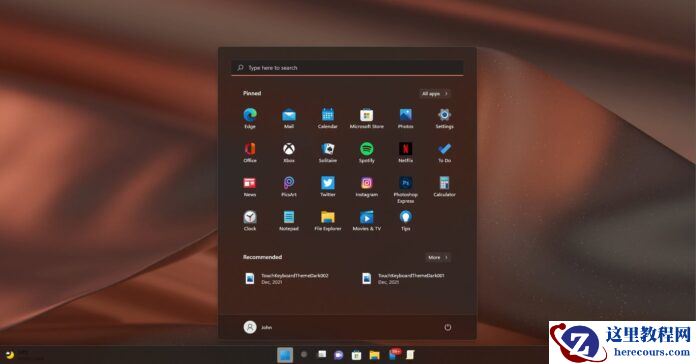The height and width of the screenshot is (364, 696).
Task: Show More recommended items
Action: coord(438,257)
